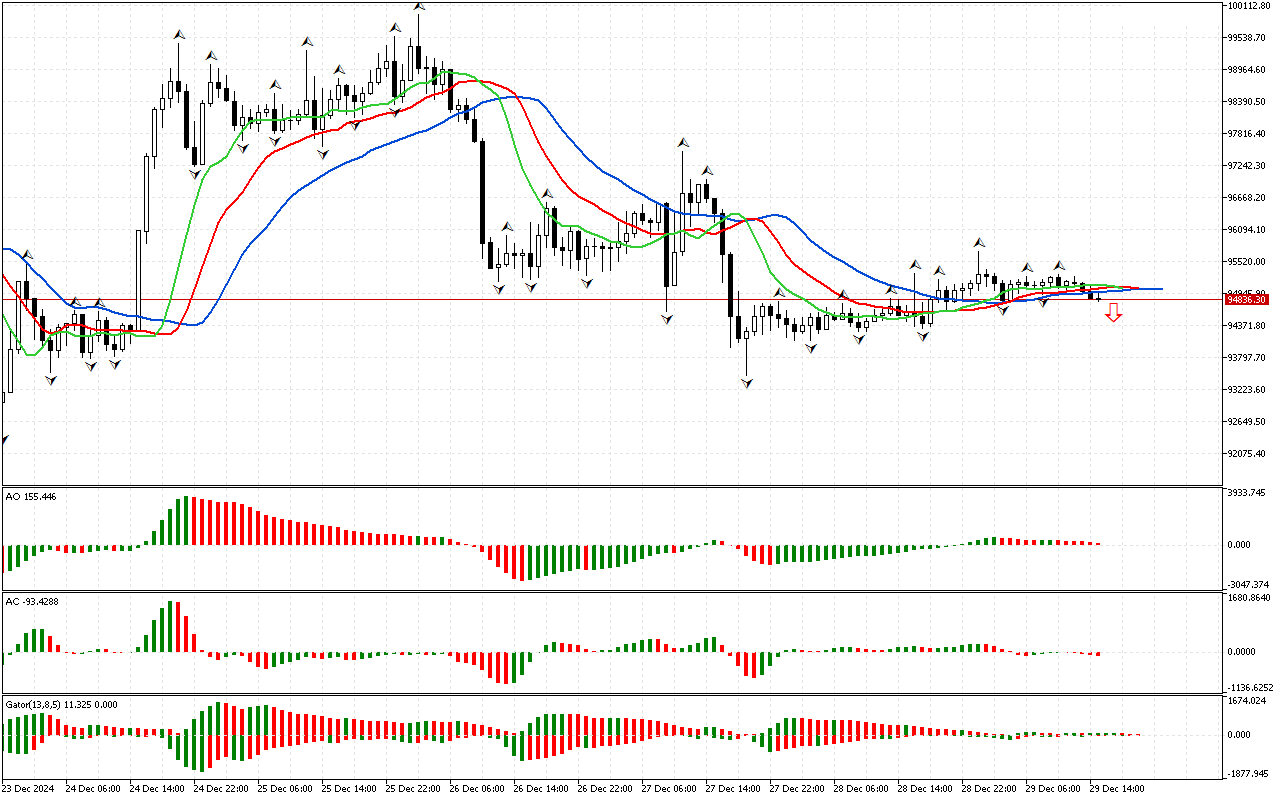Click the 99538.70 price level
Image resolution: width=1280 pixels, height=800 pixels.
click(1248, 38)
